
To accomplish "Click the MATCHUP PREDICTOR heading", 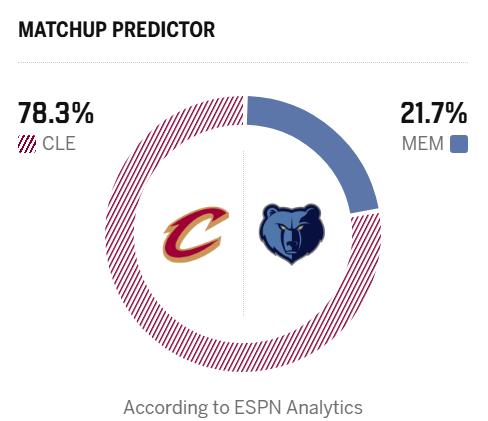I will coord(116,30).
